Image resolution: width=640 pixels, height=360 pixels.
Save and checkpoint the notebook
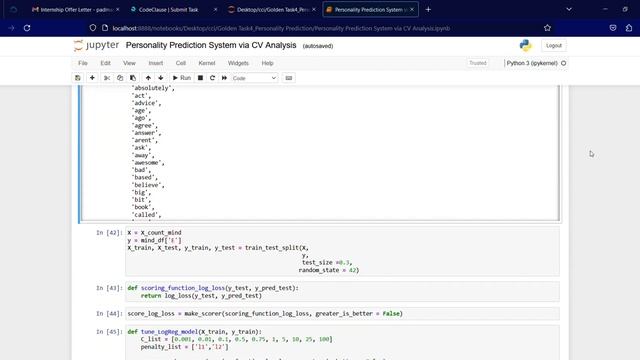(x=78, y=78)
